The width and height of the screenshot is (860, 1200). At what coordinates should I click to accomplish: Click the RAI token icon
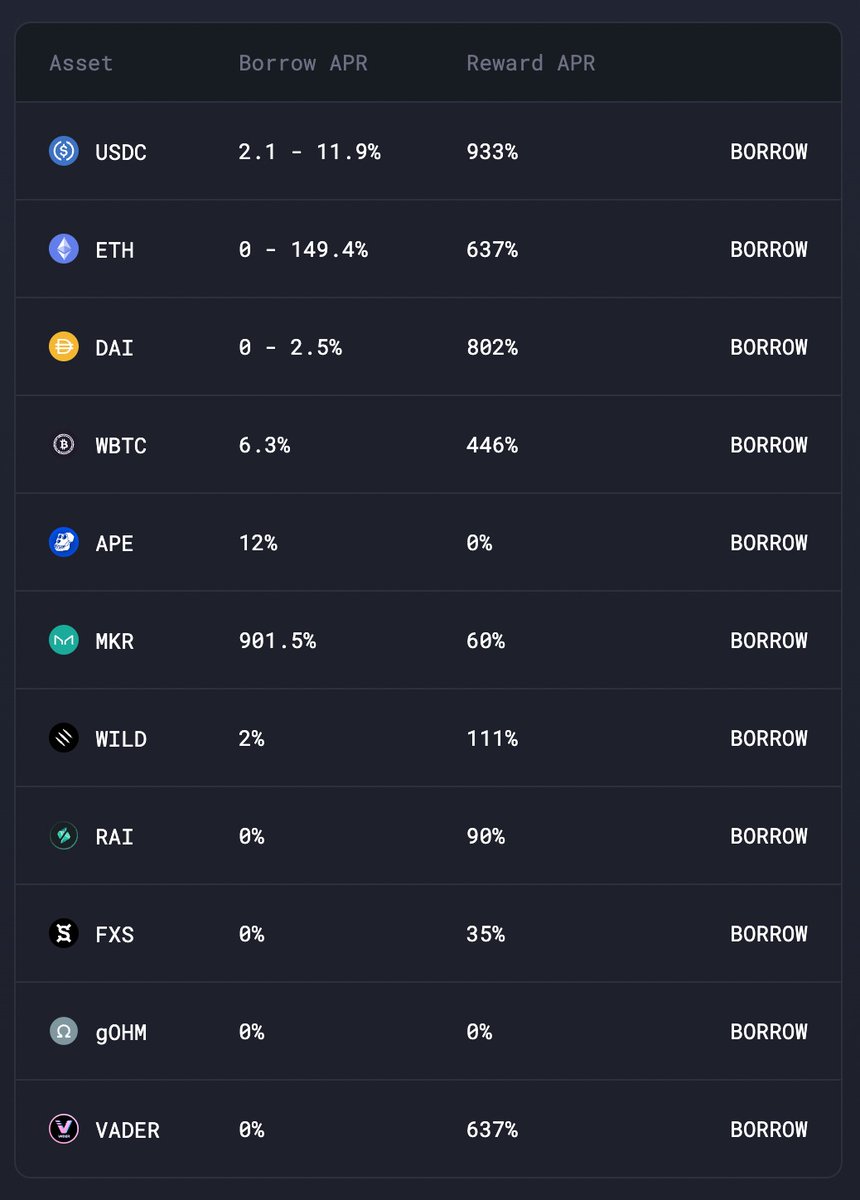click(64, 836)
